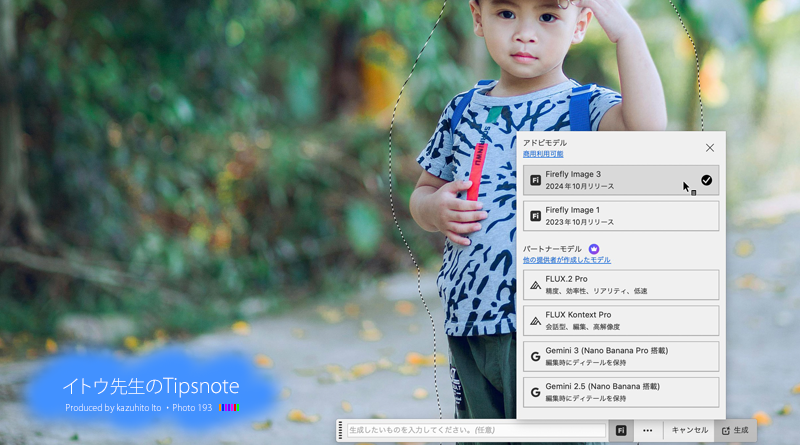
Task: Click the Google G icon for Gemini 3
Action: point(535,357)
